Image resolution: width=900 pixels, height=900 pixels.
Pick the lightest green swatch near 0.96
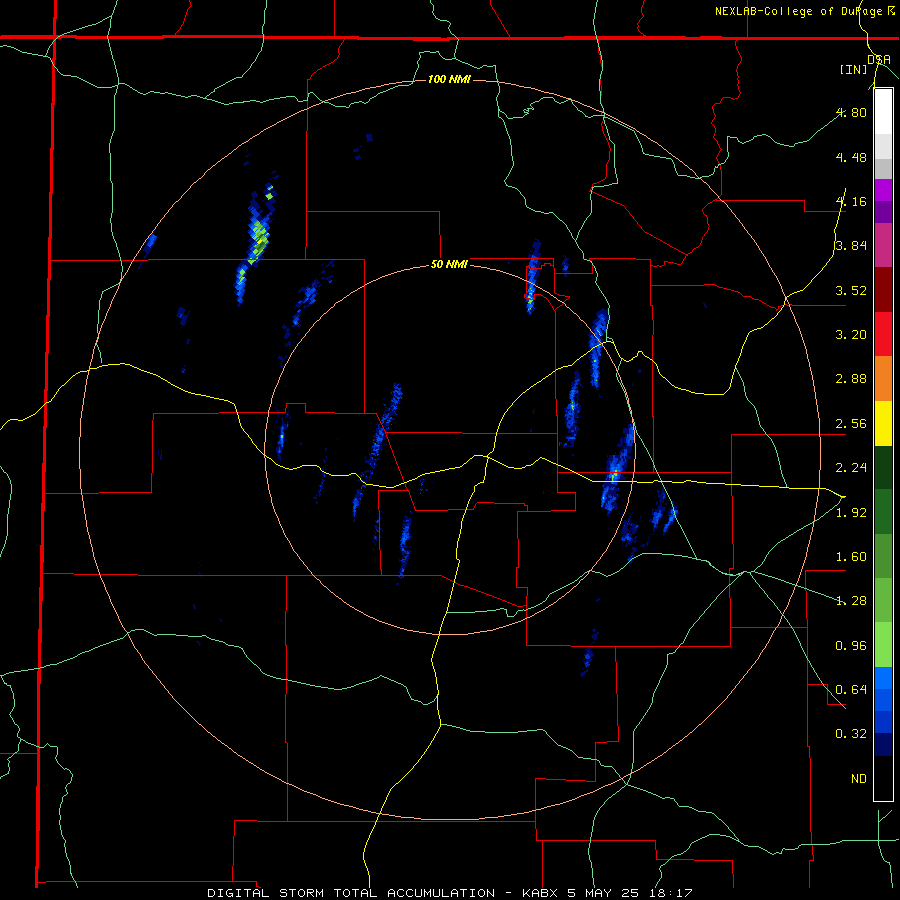883,645
